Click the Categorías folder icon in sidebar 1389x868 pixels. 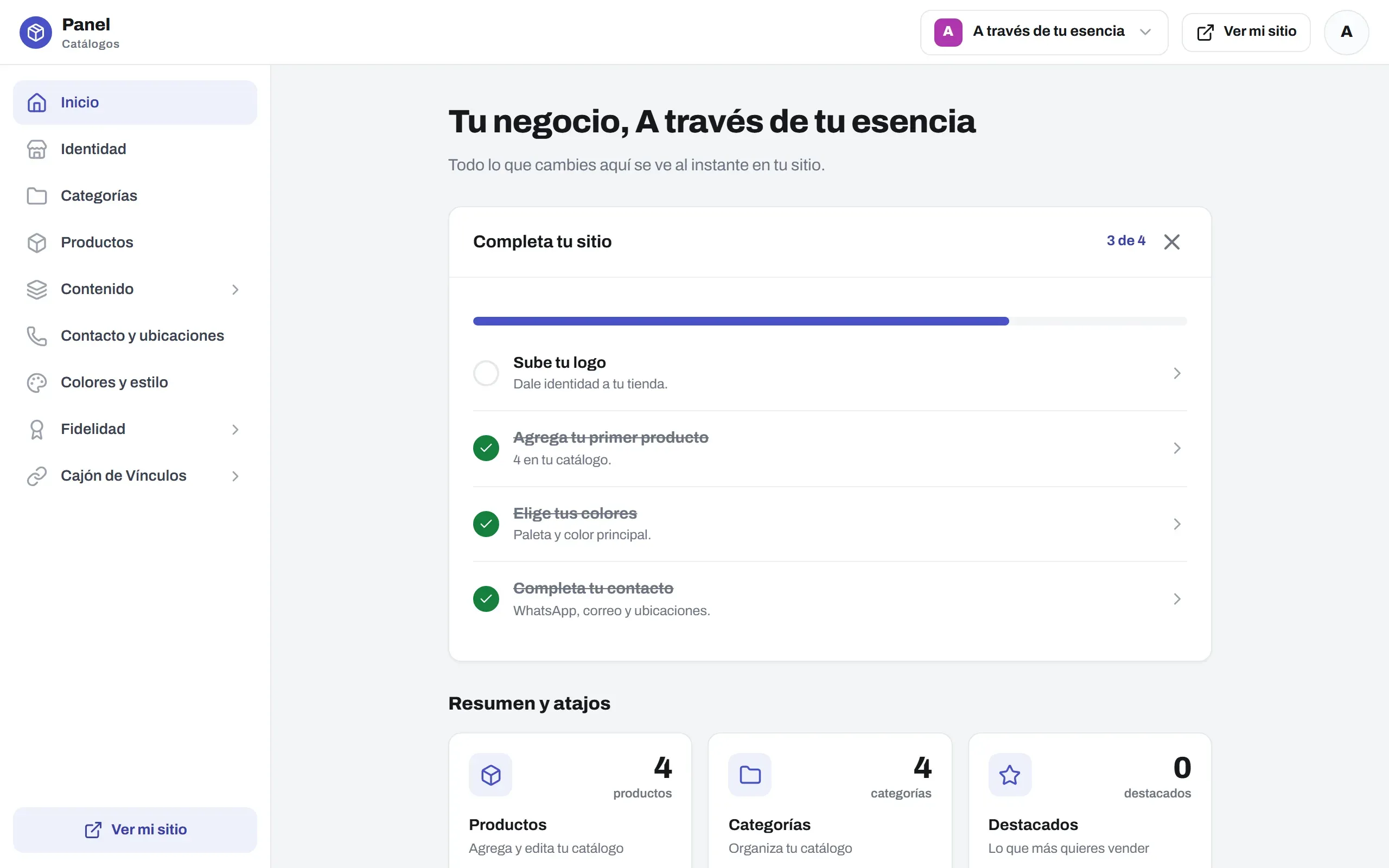[37, 196]
